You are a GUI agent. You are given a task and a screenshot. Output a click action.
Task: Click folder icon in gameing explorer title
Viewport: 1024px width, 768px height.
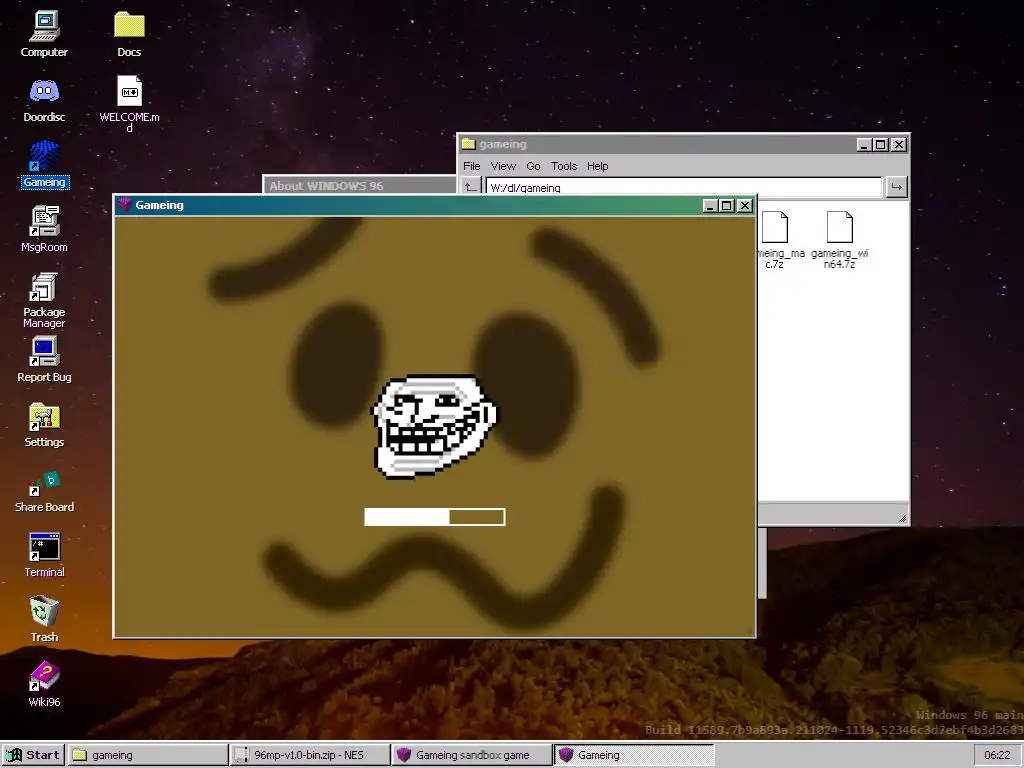[x=468, y=144]
